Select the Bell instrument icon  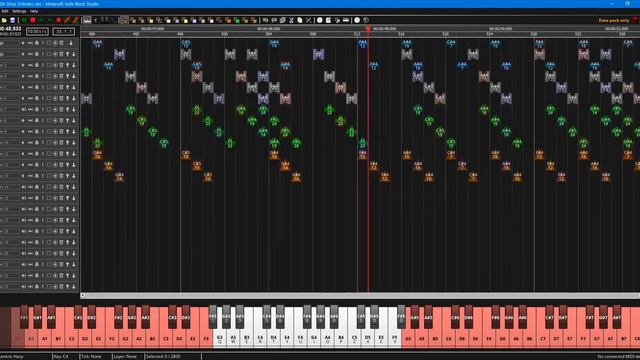[185, 20]
